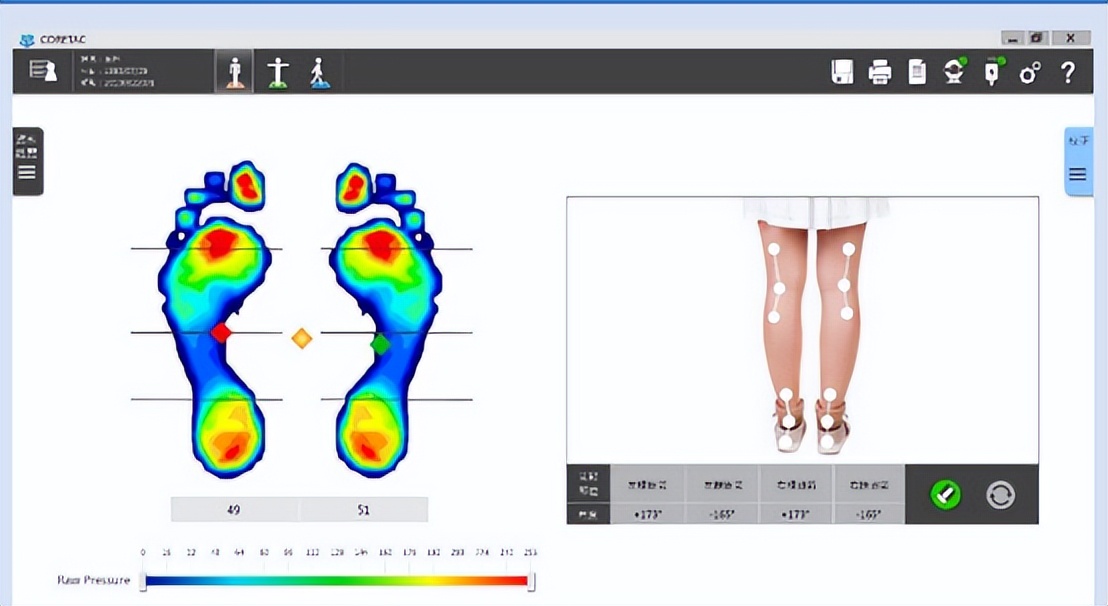
Task: Click the orange center-of-pressure diamond
Action: [302, 338]
